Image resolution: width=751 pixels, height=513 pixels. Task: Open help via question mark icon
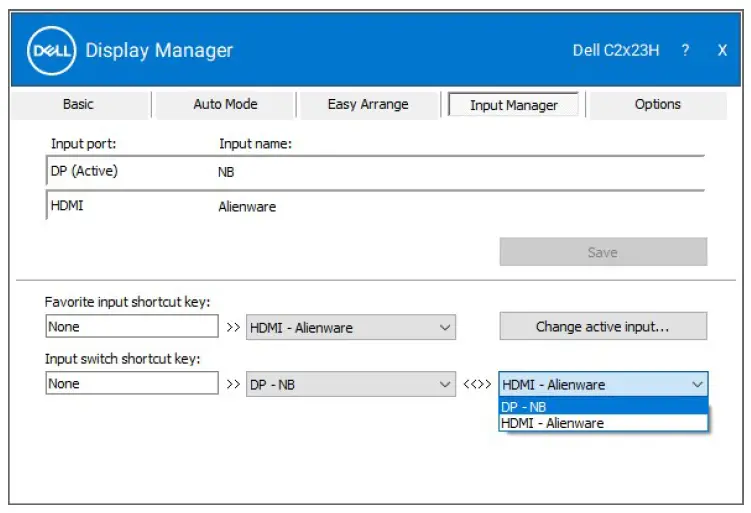click(685, 50)
